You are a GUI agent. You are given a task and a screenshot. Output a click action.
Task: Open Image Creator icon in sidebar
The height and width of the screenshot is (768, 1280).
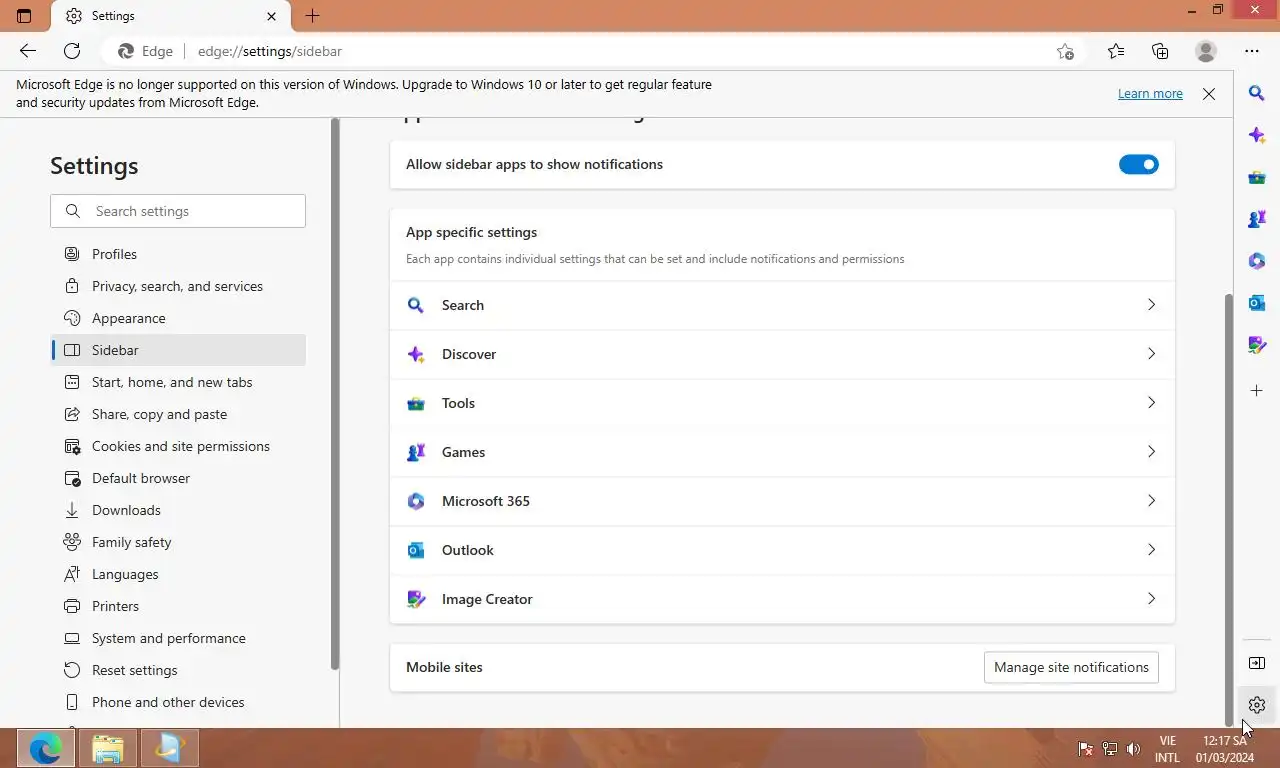tap(1257, 345)
